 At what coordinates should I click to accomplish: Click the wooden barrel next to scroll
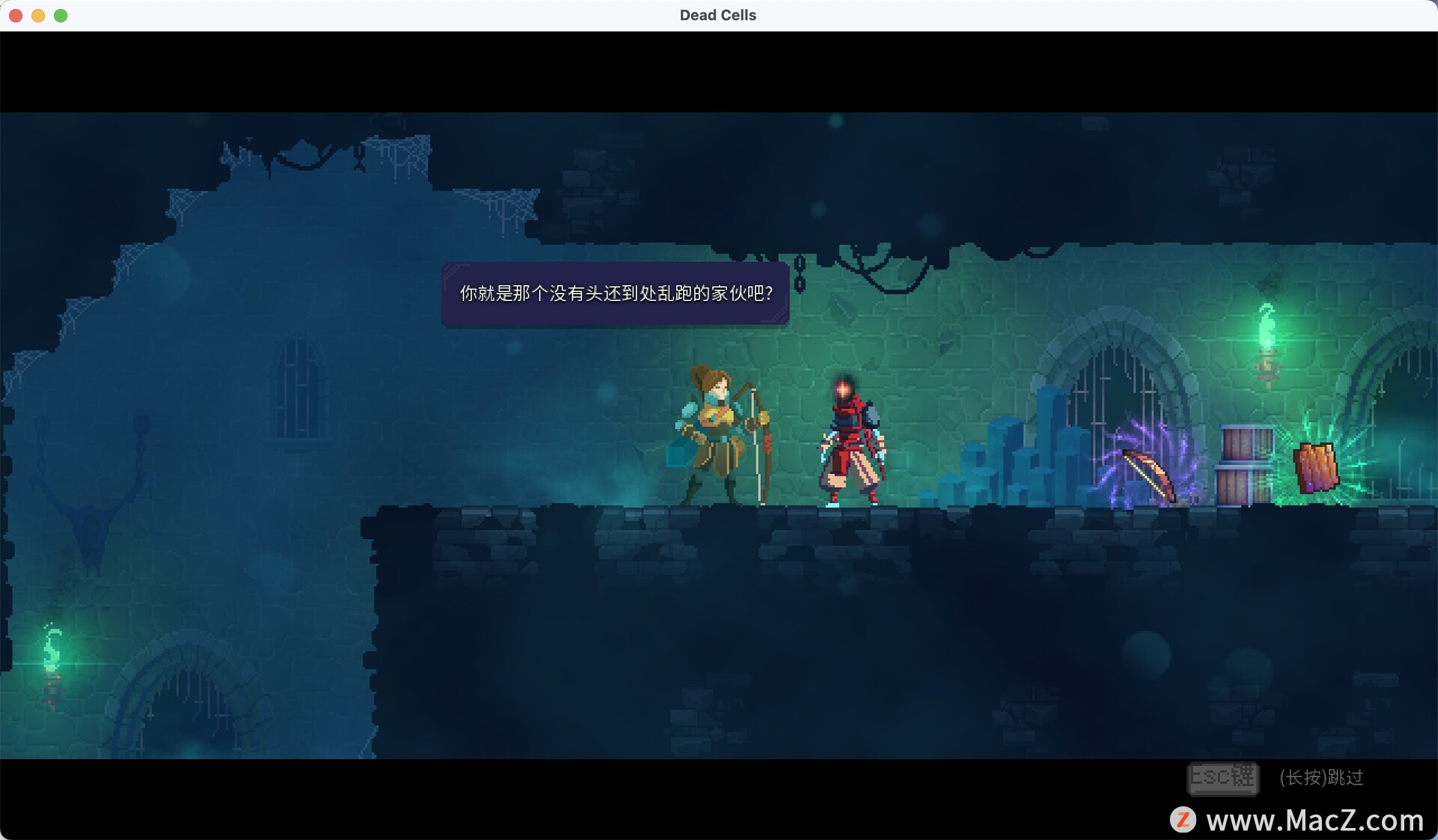coord(1245,465)
